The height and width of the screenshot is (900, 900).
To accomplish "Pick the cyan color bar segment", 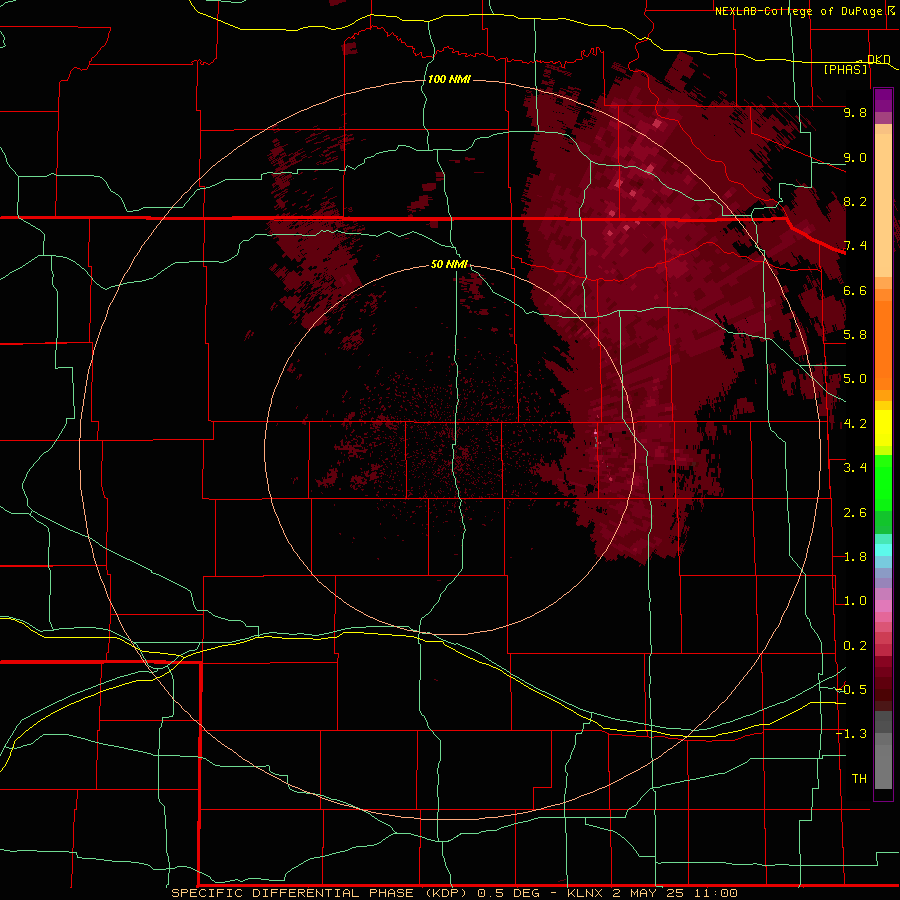I will click(x=883, y=550).
